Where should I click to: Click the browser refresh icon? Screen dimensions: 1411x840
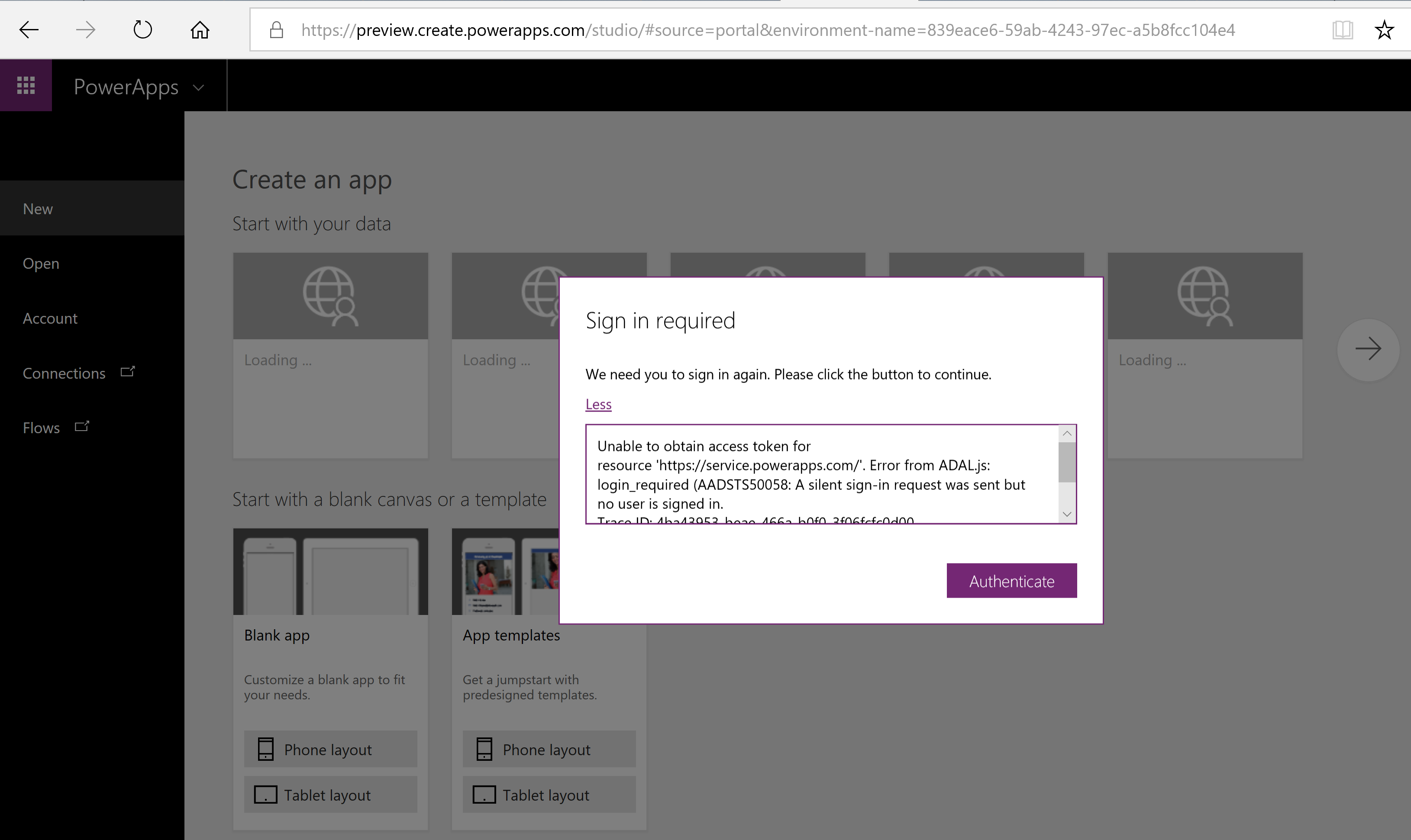(142, 29)
